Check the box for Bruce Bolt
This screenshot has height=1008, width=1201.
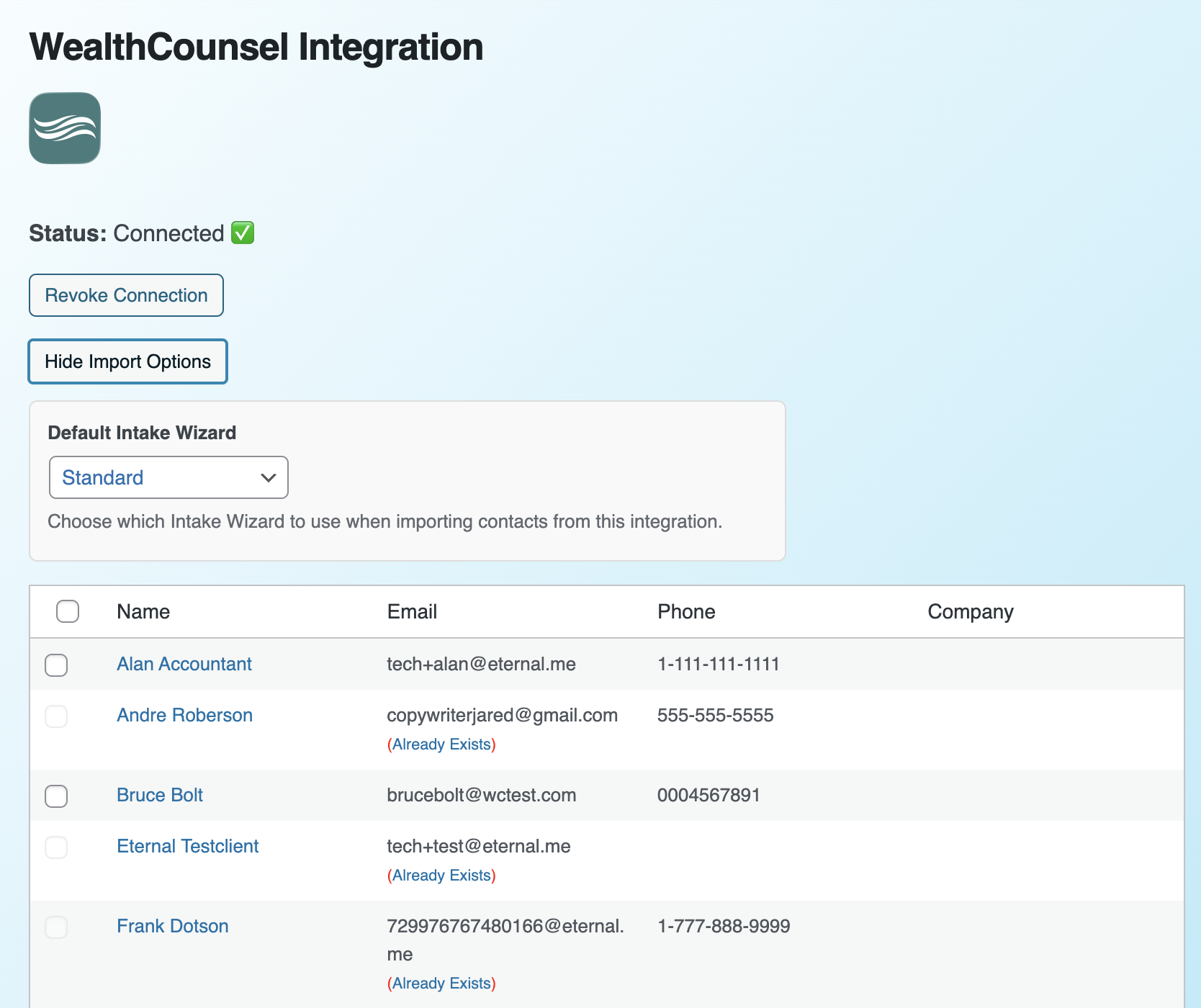pyautogui.click(x=56, y=796)
